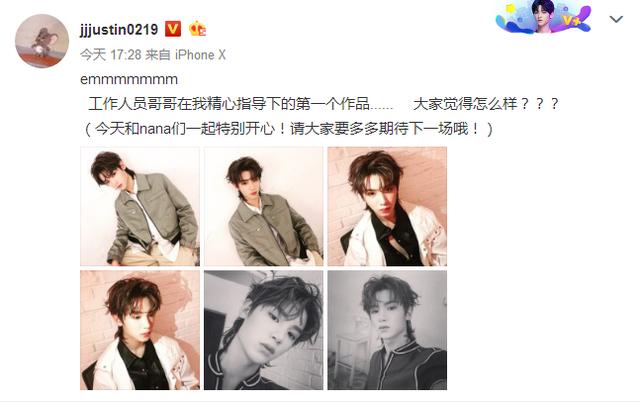Click the V+ logo on the banner
Viewport: 640px width, 404px height.
tap(571, 20)
